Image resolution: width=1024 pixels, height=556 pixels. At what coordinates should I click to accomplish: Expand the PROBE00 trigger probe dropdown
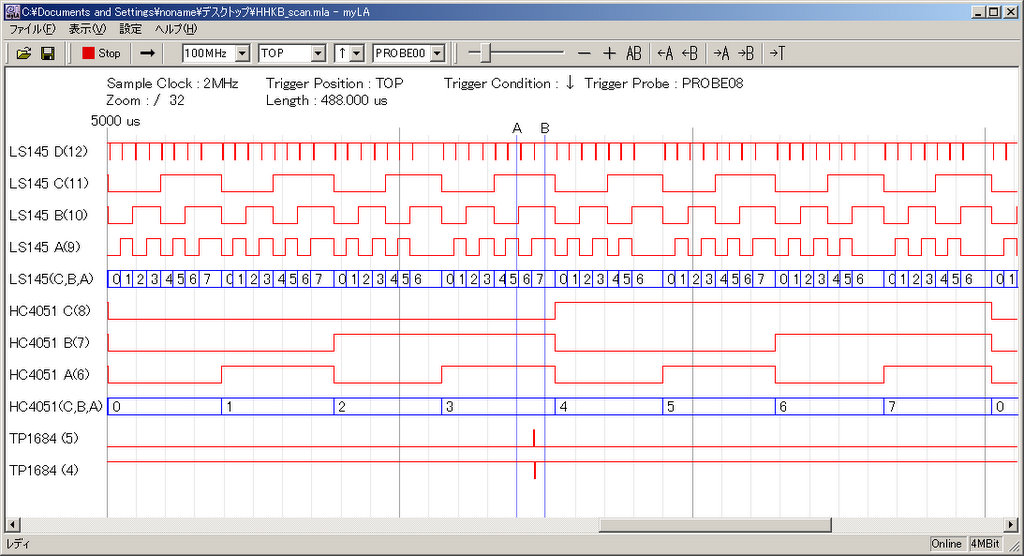(x=436, y=53)
